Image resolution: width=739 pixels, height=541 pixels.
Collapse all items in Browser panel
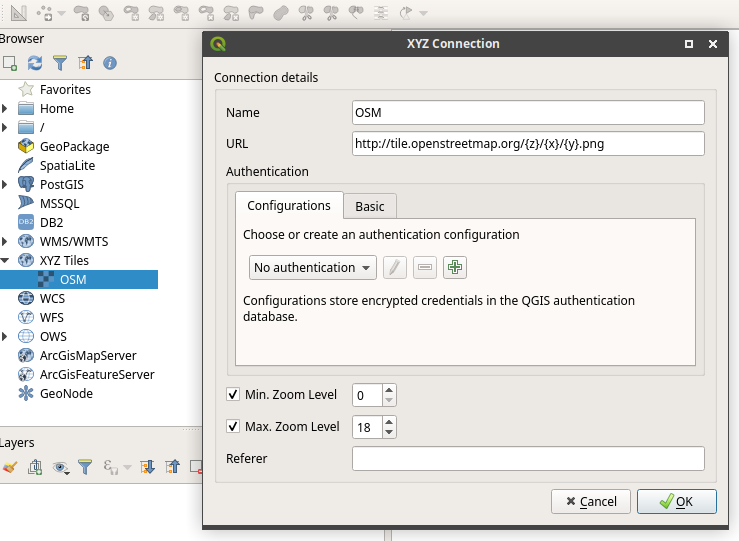coord(85,63)
